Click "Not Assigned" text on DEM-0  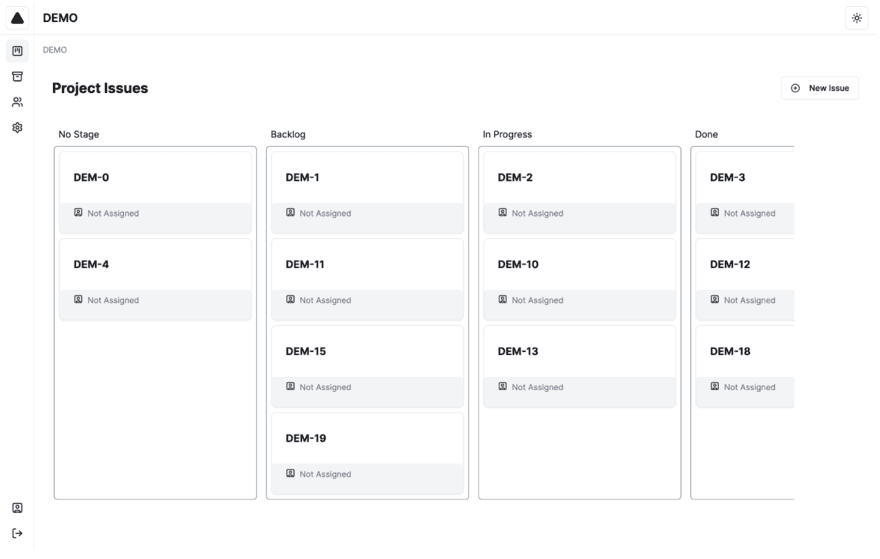(x=113, y=213)
